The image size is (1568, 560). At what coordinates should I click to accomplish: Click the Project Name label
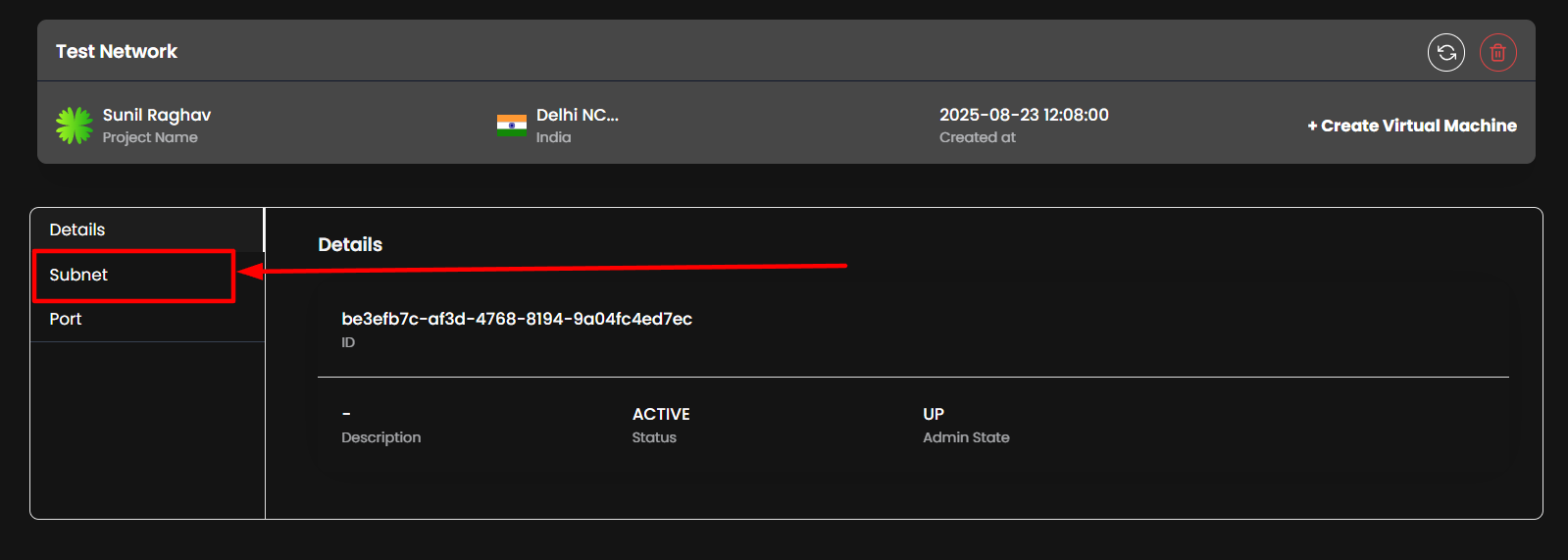tap(150, 137)
